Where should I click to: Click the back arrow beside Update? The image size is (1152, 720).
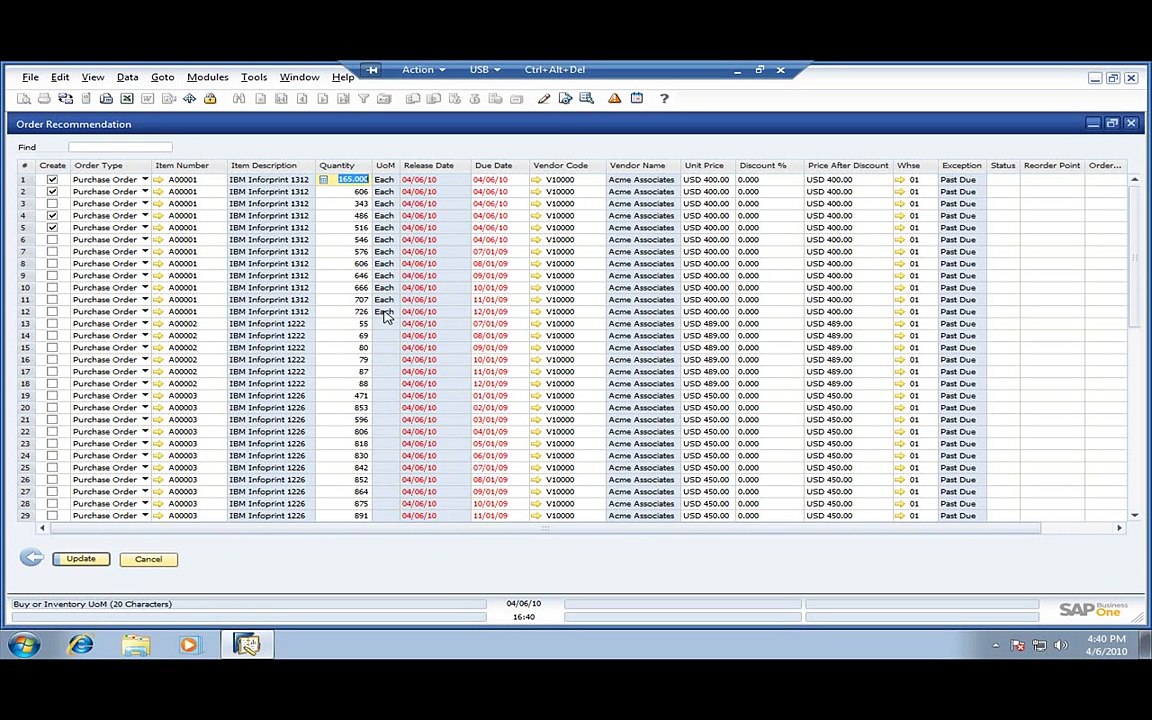click(x=32, y=558)
